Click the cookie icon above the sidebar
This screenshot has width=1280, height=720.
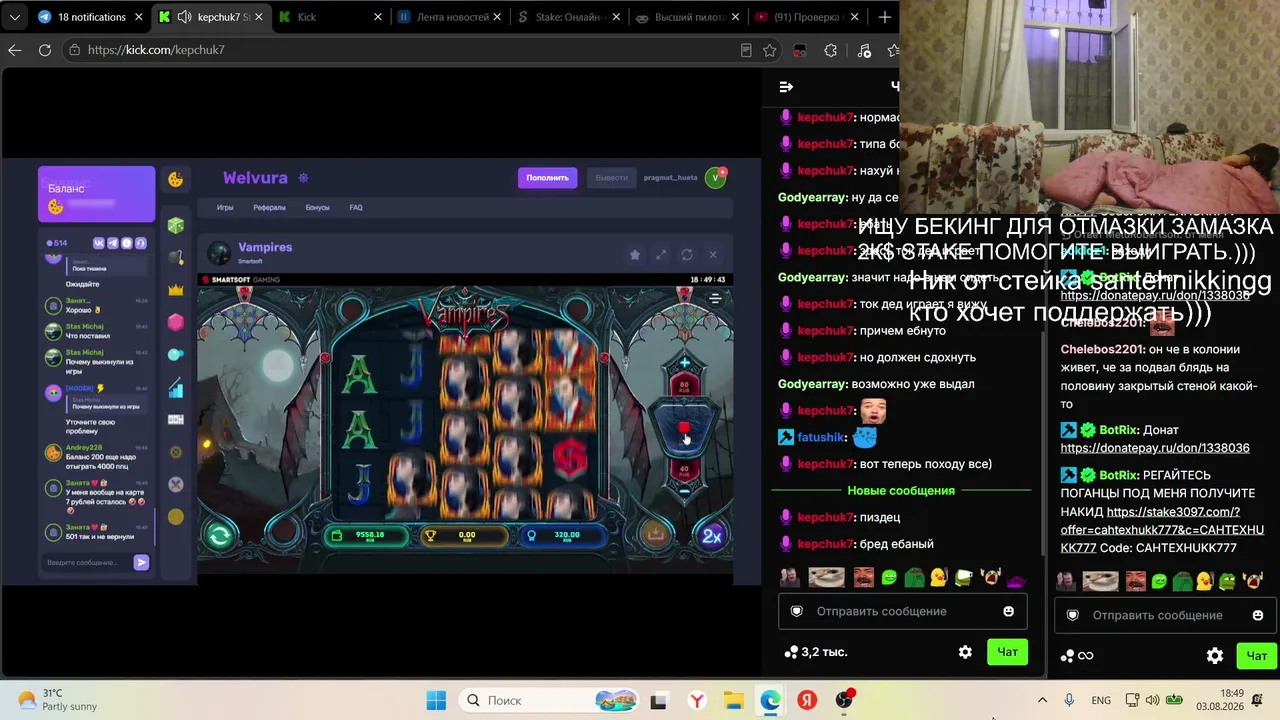coord(175,179)
